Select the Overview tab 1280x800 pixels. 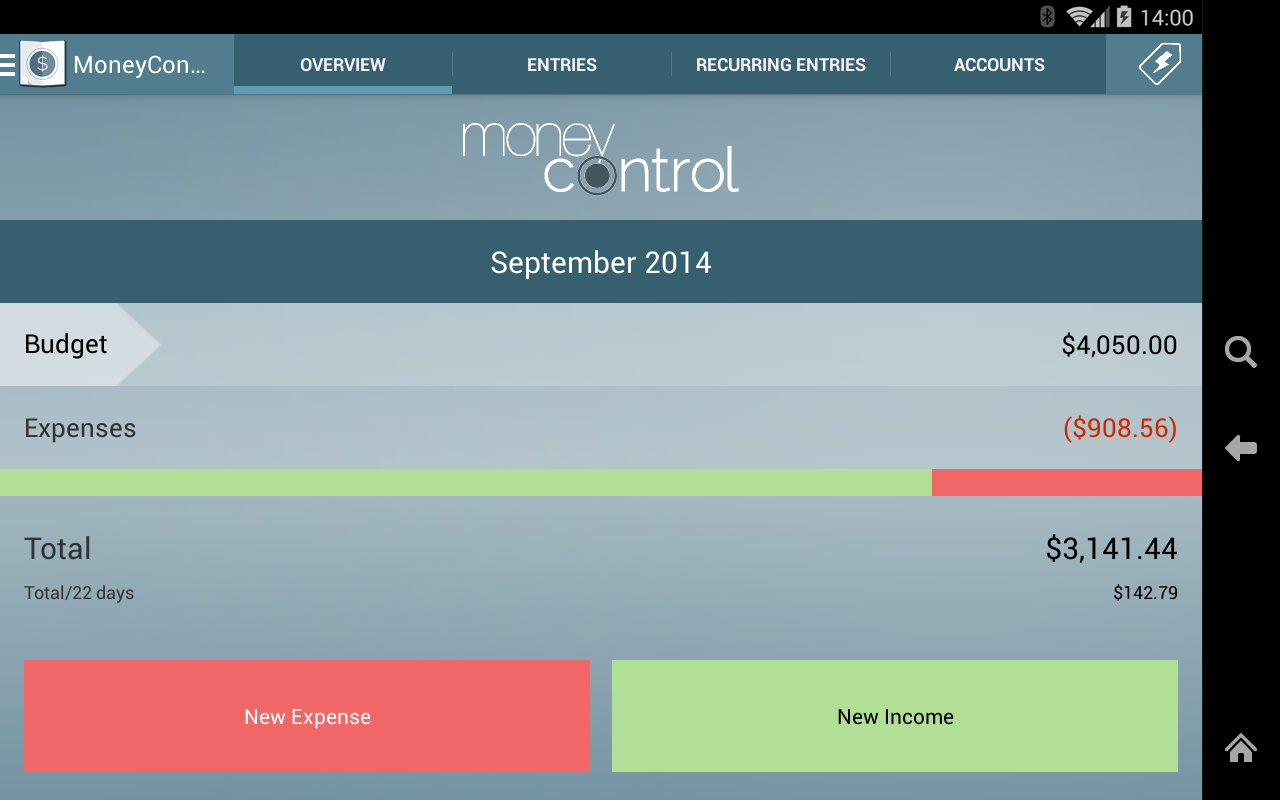click(x=342, y=64)
